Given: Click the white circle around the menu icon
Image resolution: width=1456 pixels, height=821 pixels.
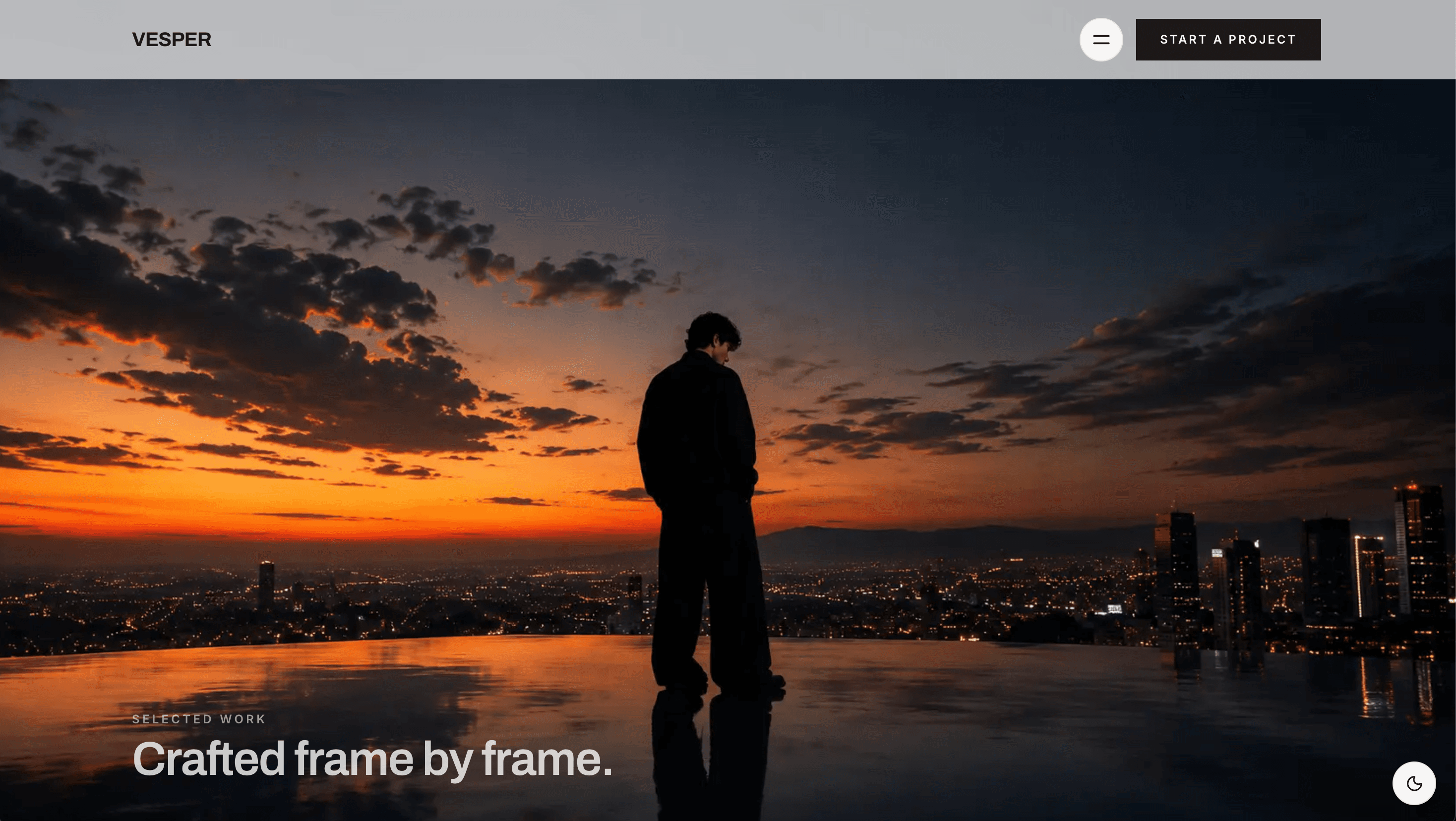Looking at the screenshot, I should coord(1100,40).
